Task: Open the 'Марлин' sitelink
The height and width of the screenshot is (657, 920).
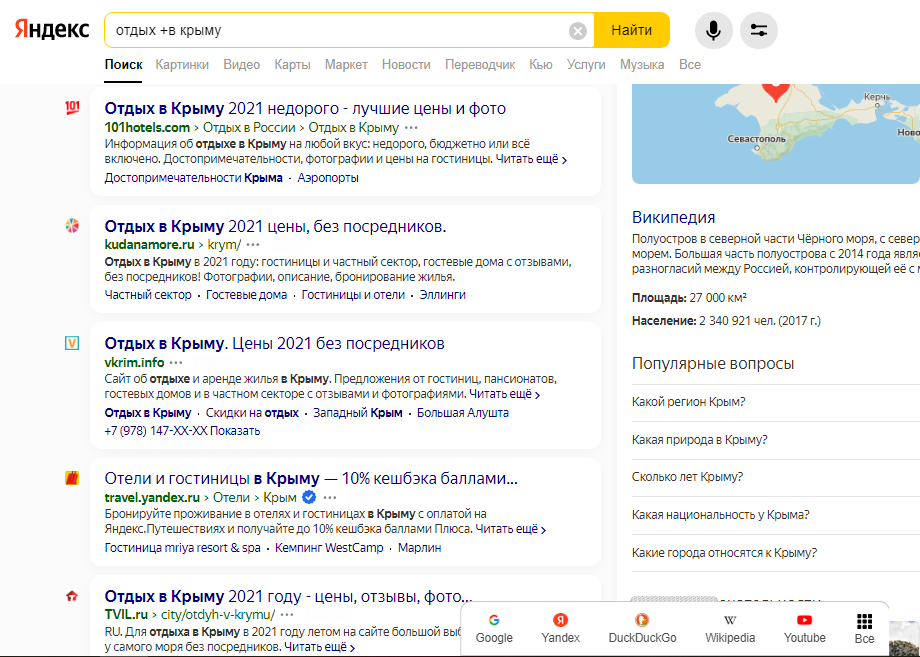Action: click(x=420, y=548)
